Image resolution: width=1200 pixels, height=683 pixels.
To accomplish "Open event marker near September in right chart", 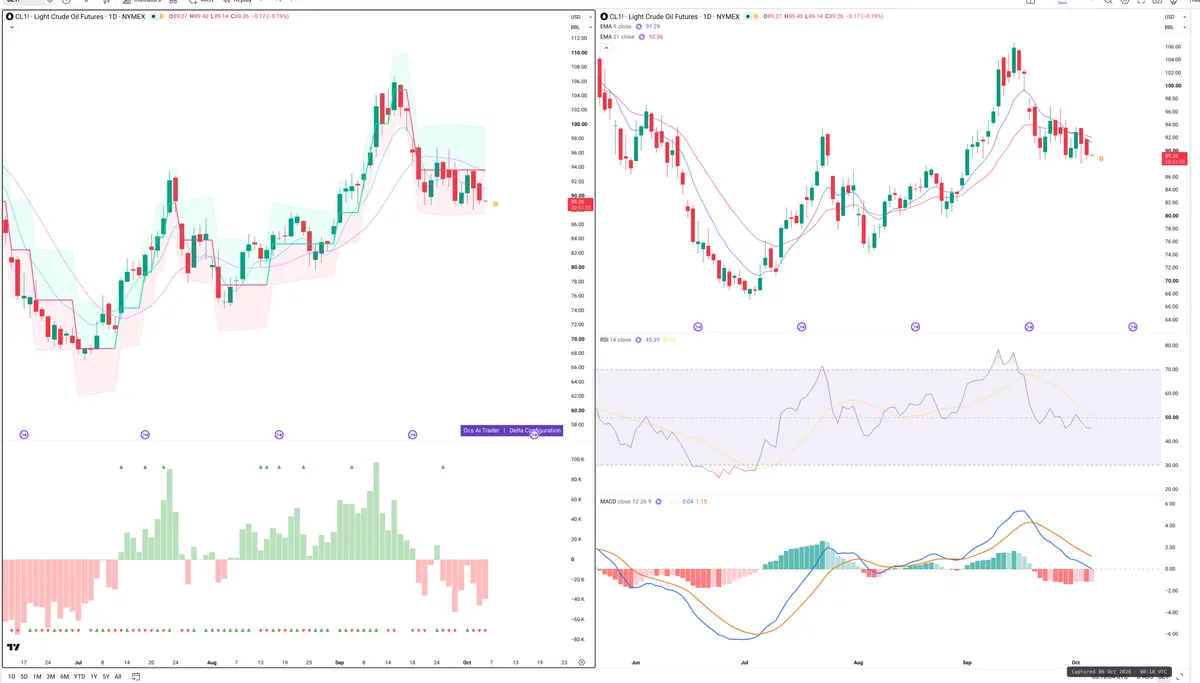I will click(x=1028, y=326).
